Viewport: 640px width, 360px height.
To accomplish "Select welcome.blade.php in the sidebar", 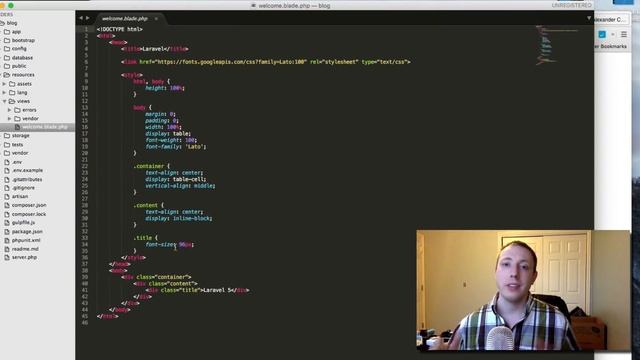I will pos(45,127).
